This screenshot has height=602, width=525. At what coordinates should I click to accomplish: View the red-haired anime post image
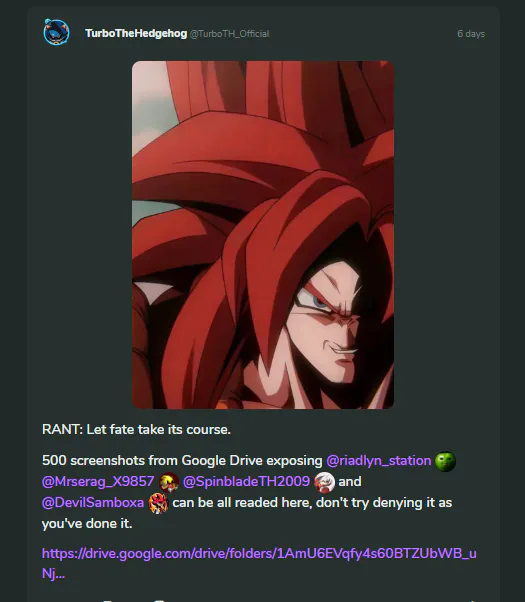(x=263, y=235)
